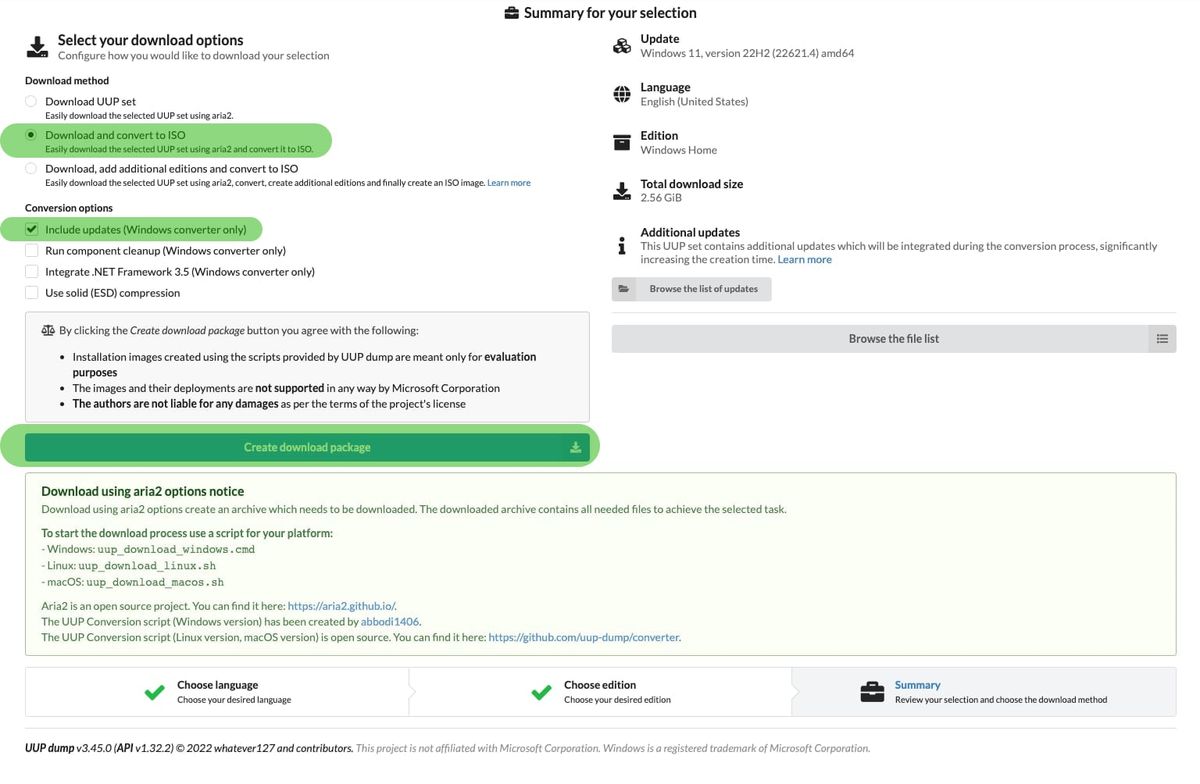Open Browse the list of updates
The height and width of the screenshot is (784, 1200).
click(692, 289)
